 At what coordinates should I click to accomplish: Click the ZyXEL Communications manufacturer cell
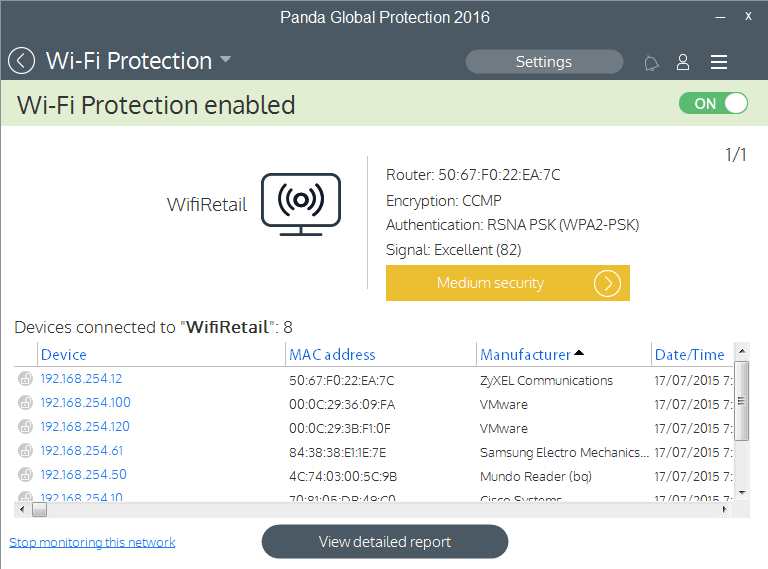(546, 380)
